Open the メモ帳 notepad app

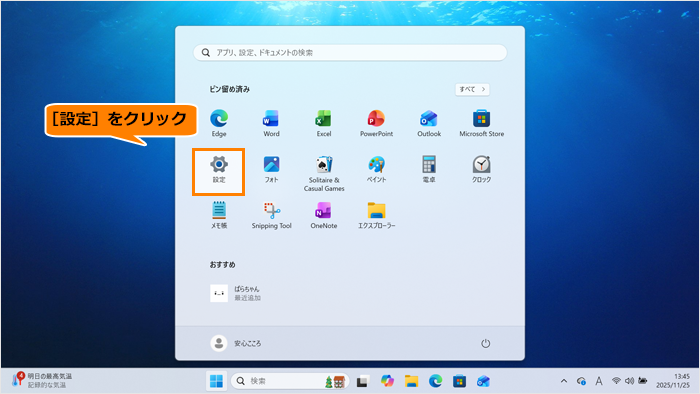click(x=219, y=215)
